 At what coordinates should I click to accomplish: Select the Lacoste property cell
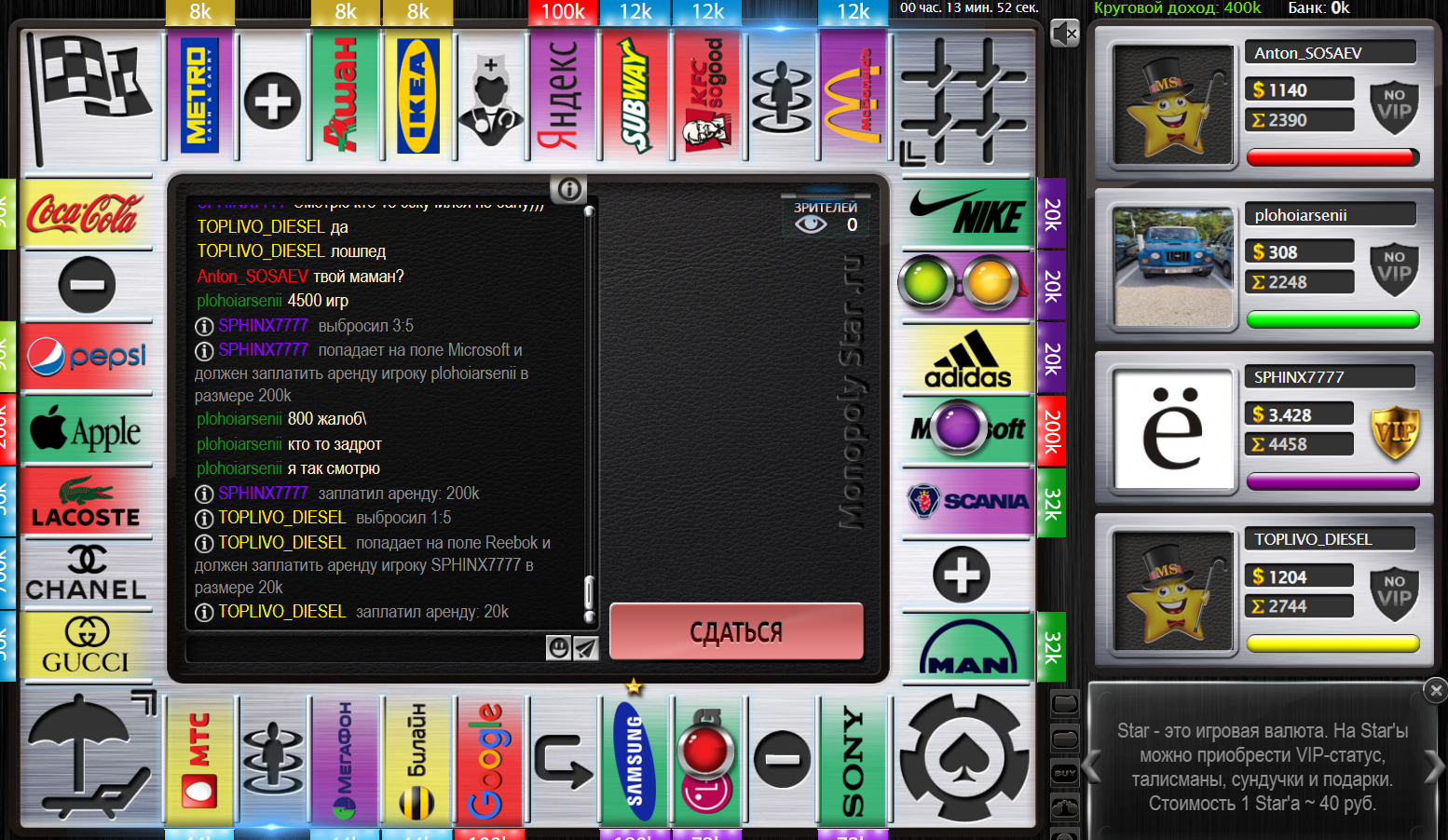(87, 502)
